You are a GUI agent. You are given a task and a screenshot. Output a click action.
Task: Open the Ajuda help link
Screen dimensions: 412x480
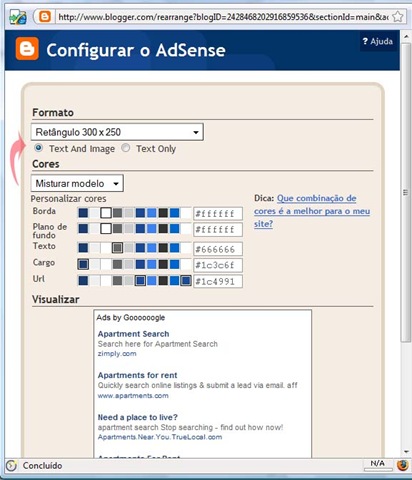[378, 41]
